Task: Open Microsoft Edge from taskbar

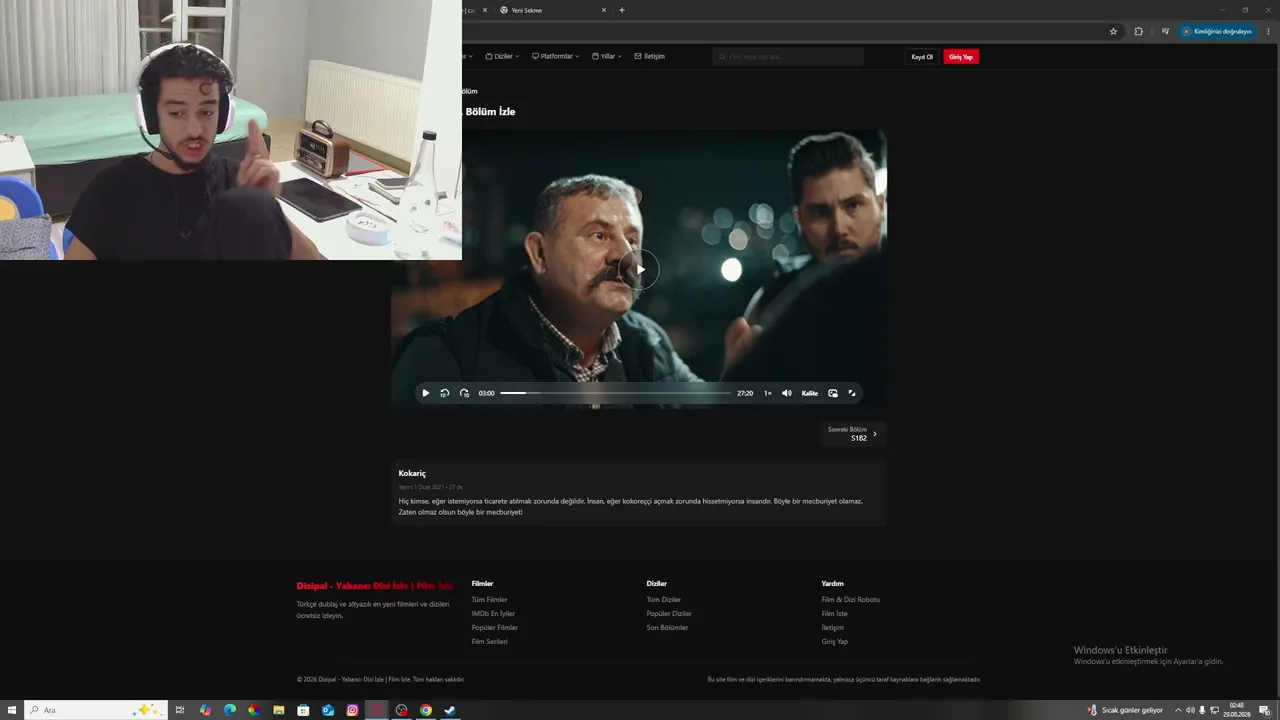Action: tap(230, 710)
